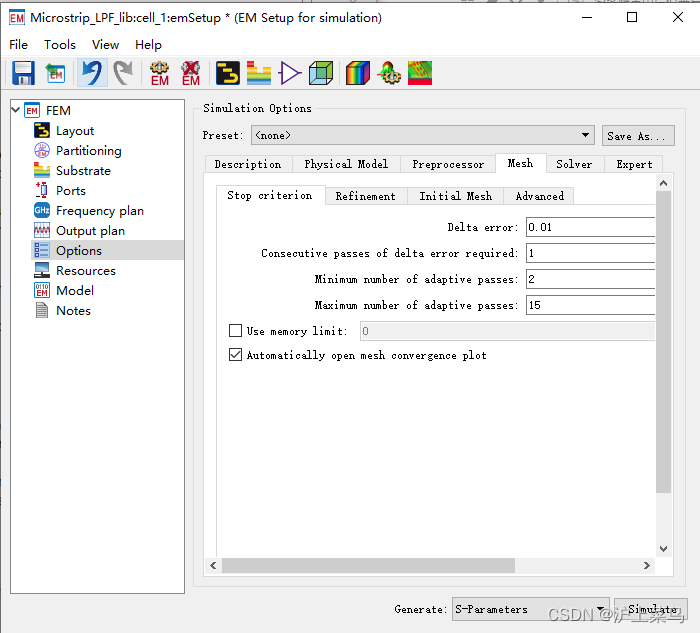
Task: Switch to the Mesh tab
Action: pyautogui.click(x=520, y=163)
